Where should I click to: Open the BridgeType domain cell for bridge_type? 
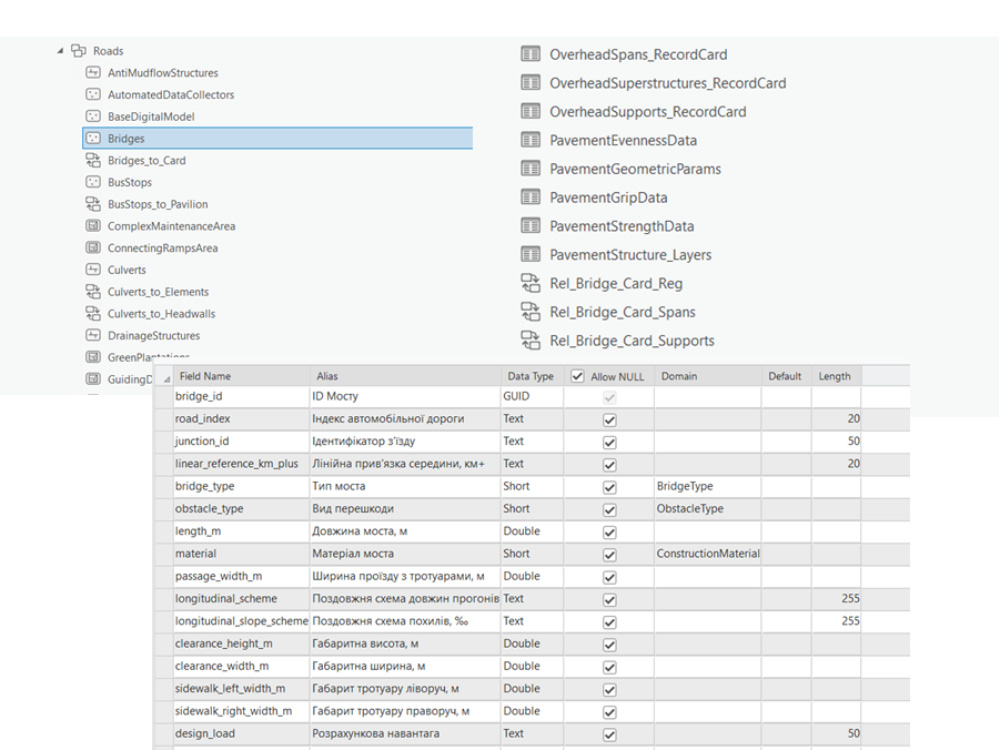[x=707, y=486]
